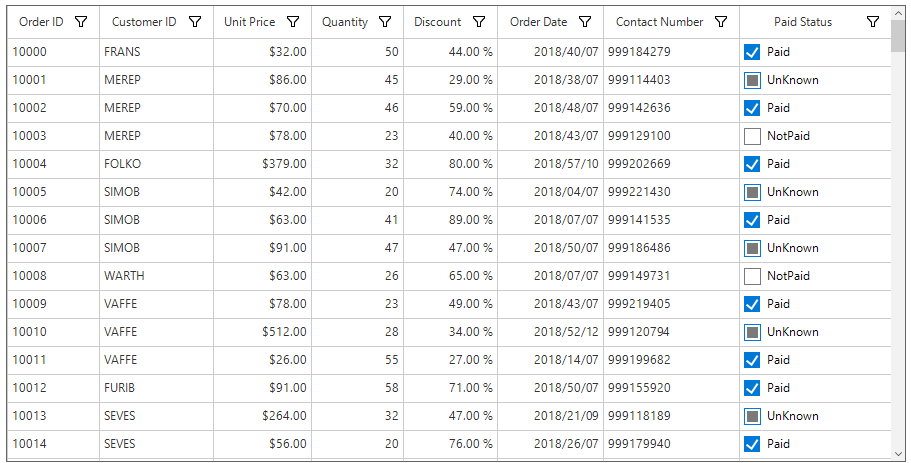
Task: Toggle UnKnown checkbox for order 10001
Action: pyautogui.click(x=752, y=80)
